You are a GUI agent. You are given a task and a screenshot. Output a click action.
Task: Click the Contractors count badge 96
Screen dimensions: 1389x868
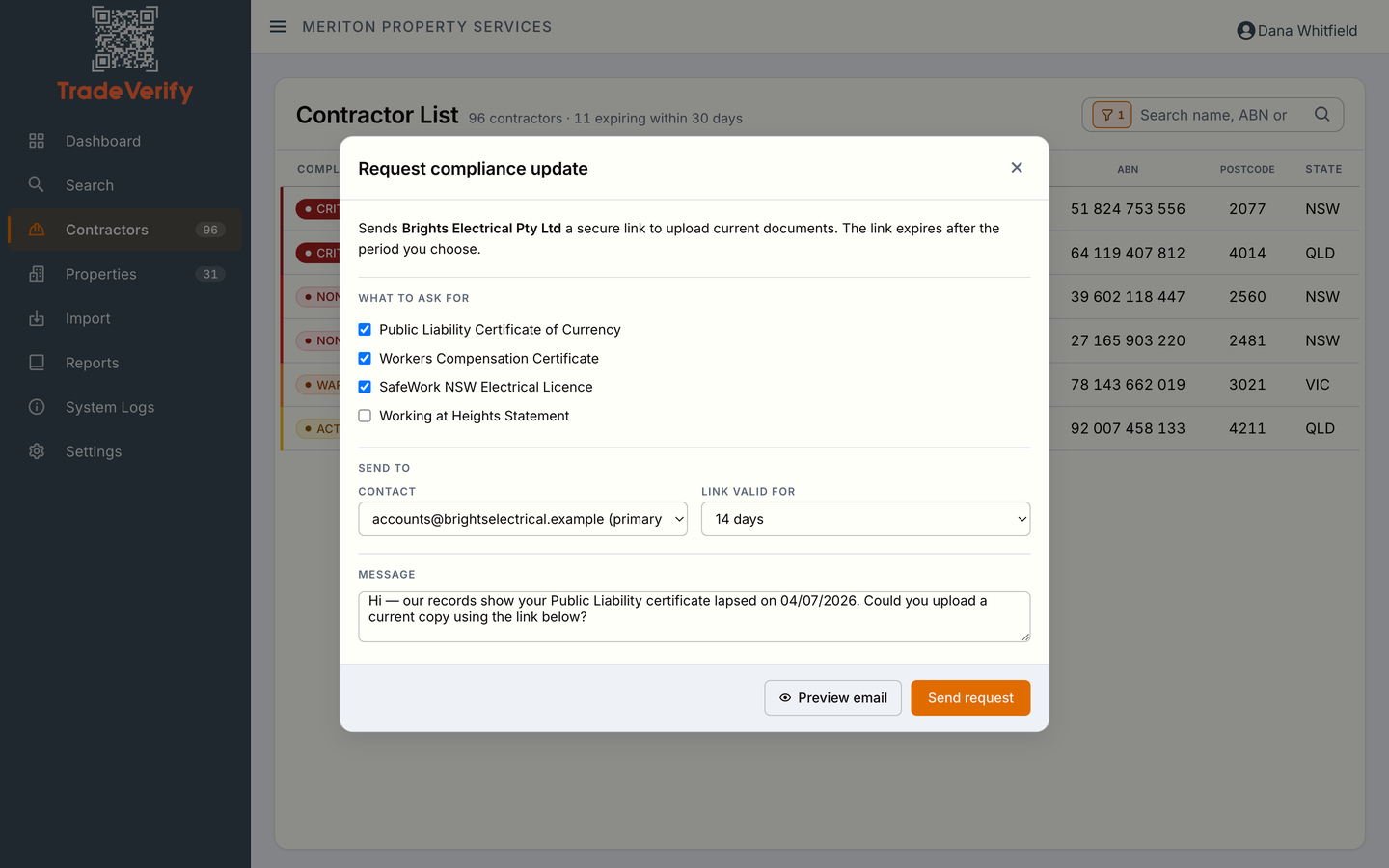(x=210, y=230)
